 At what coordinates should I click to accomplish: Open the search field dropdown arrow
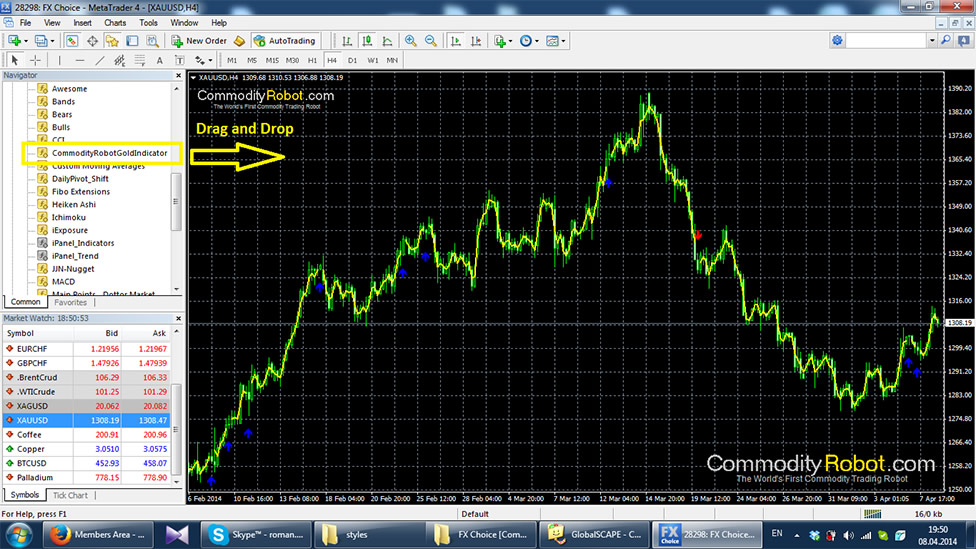pos(932,40)
